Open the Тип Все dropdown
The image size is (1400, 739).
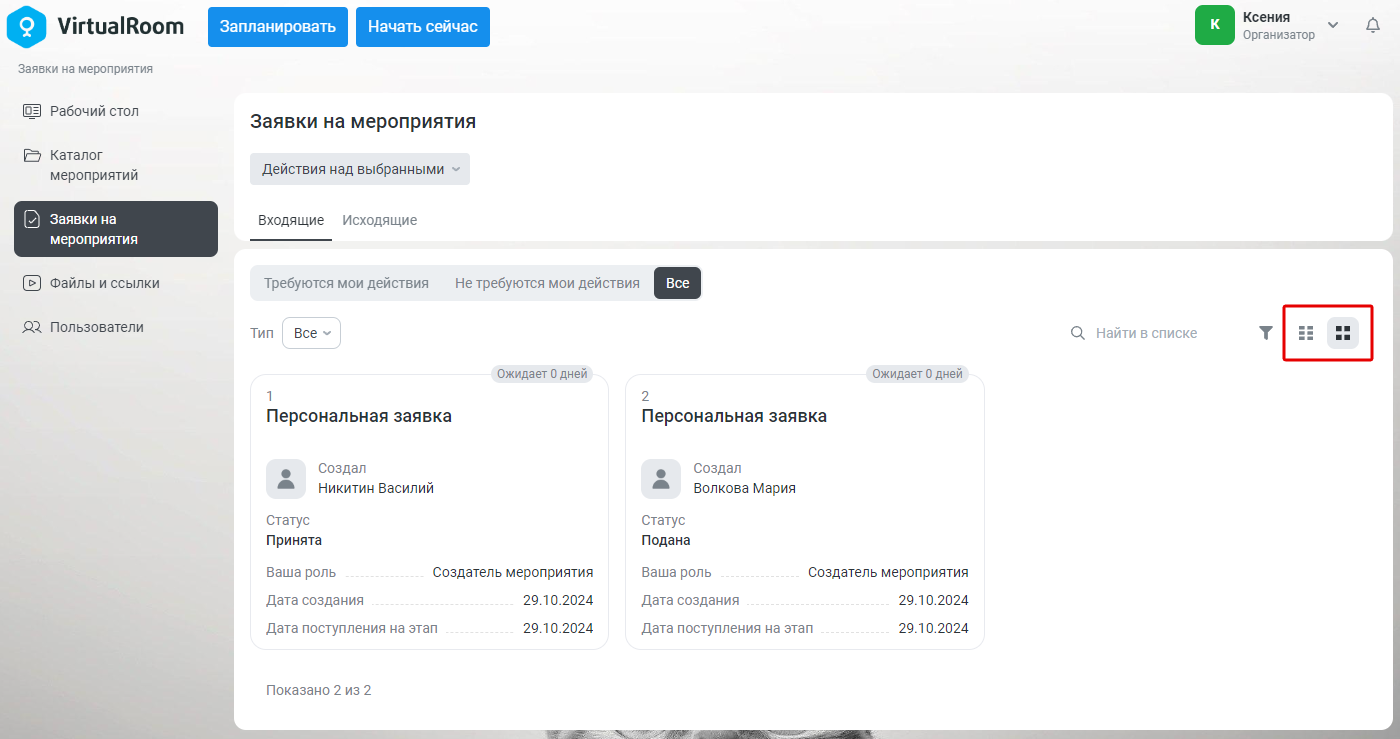311,333
